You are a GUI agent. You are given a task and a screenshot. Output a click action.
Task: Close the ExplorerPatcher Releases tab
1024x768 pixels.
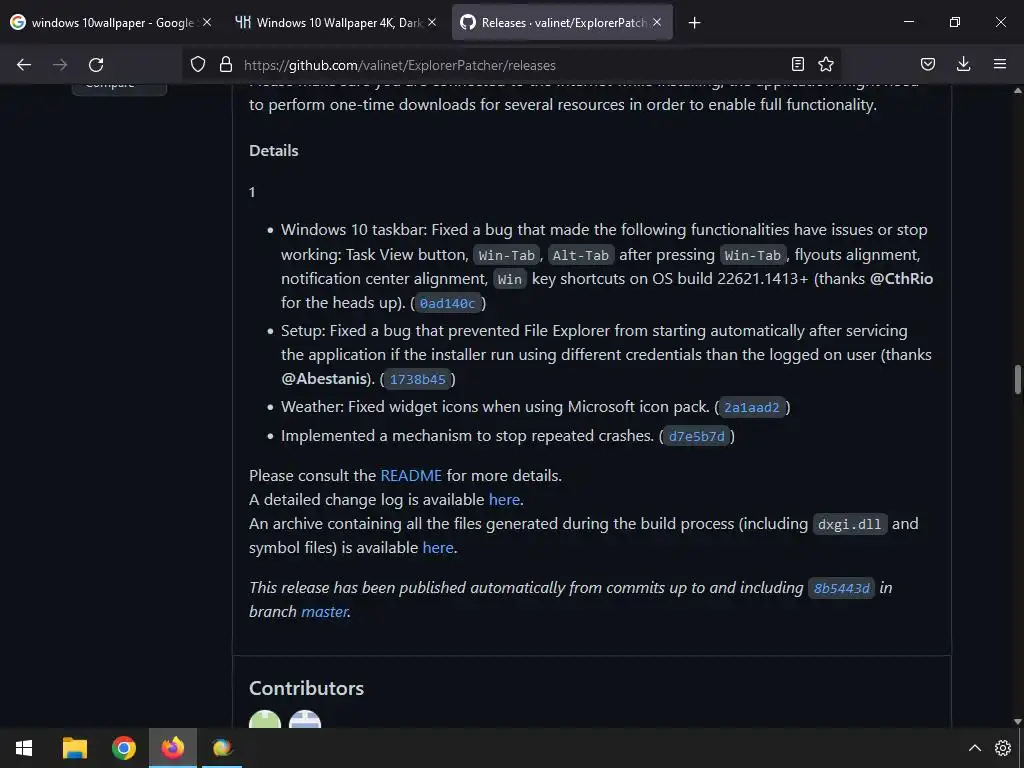[657, 22]
